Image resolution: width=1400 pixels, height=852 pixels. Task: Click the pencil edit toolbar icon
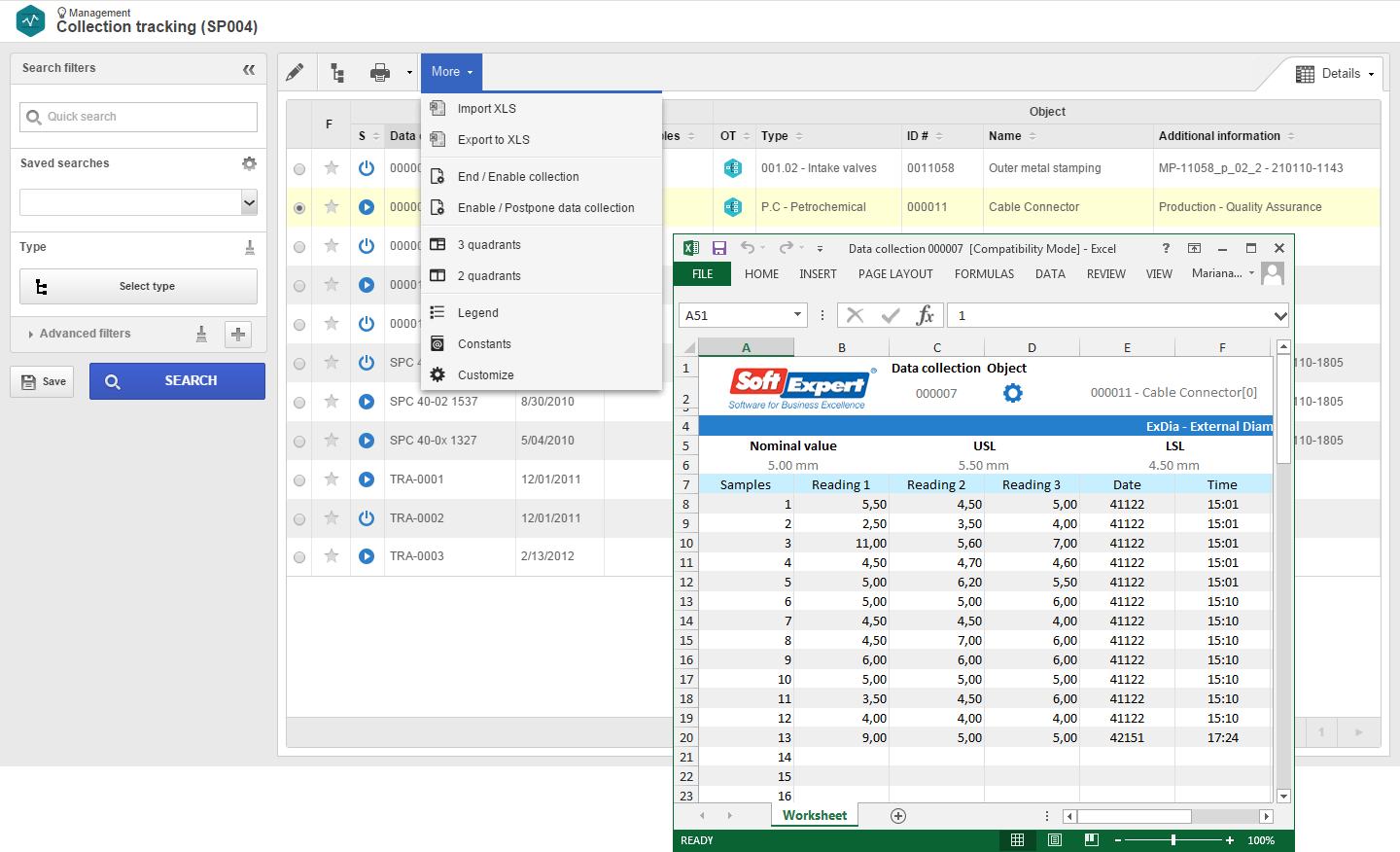click(295, 72)
